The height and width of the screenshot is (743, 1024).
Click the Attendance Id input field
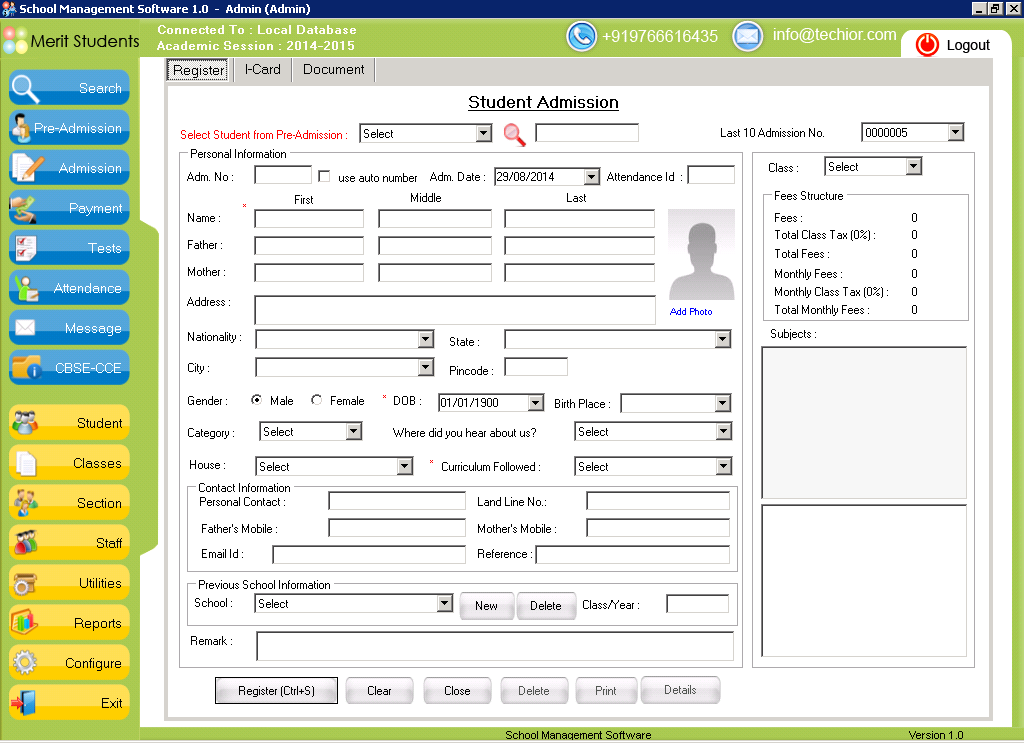coord(711,175)
